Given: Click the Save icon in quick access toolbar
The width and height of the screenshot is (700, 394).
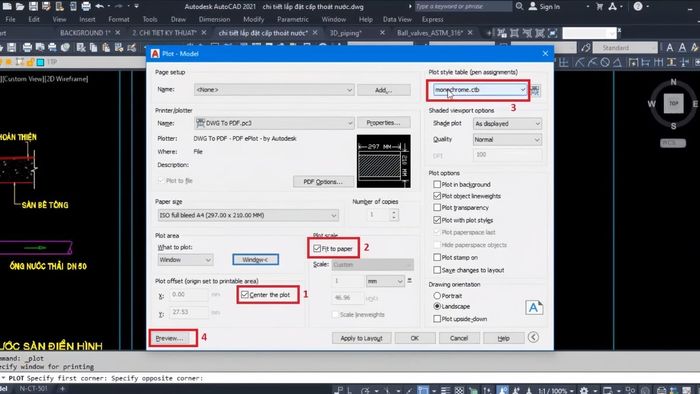Looking at the screenshot, I should [x=33, y=6].
